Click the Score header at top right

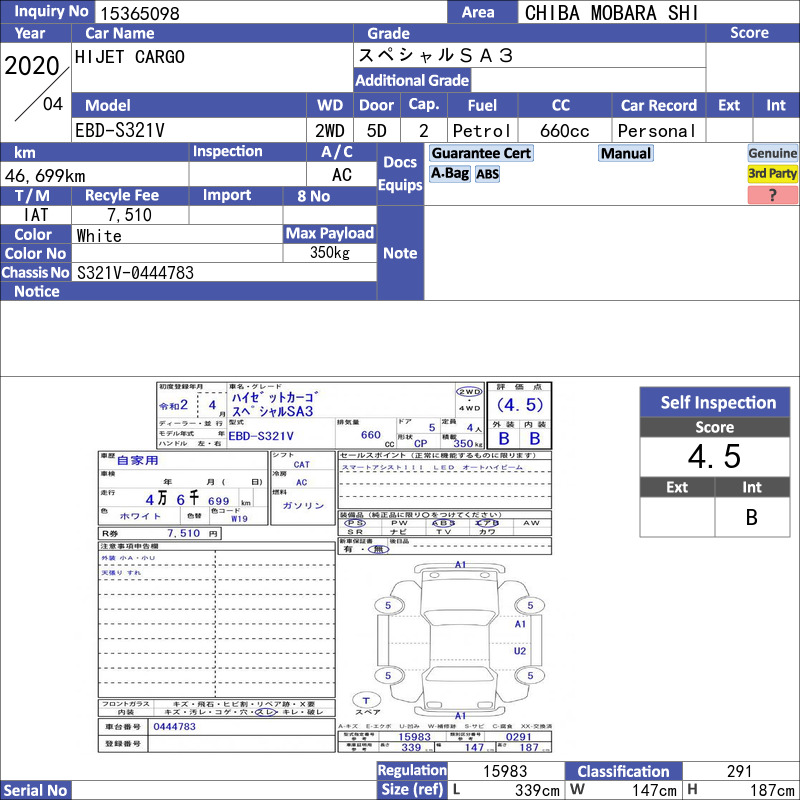coord(749,33)
